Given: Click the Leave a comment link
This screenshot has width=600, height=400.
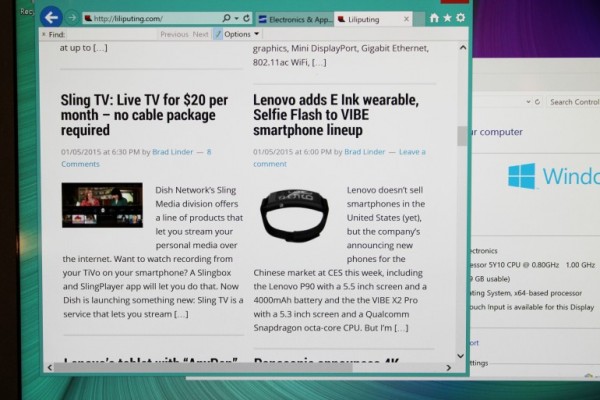Looking at the screenshot, I should 339,158.
